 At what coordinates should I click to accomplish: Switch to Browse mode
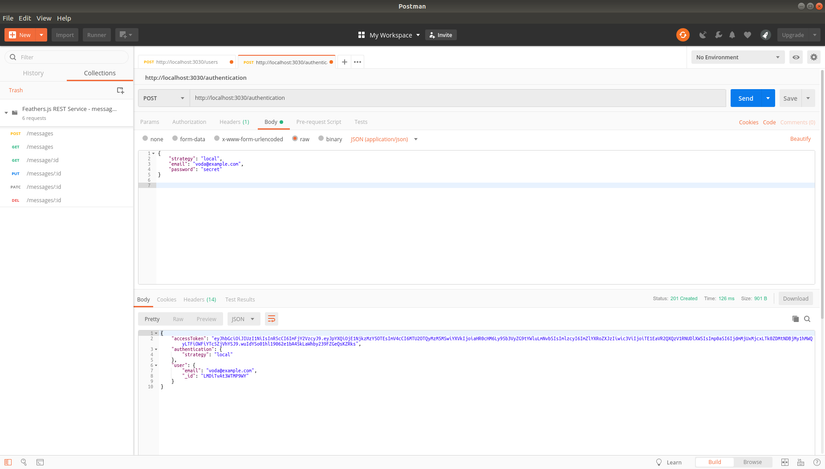pos(752,462)
